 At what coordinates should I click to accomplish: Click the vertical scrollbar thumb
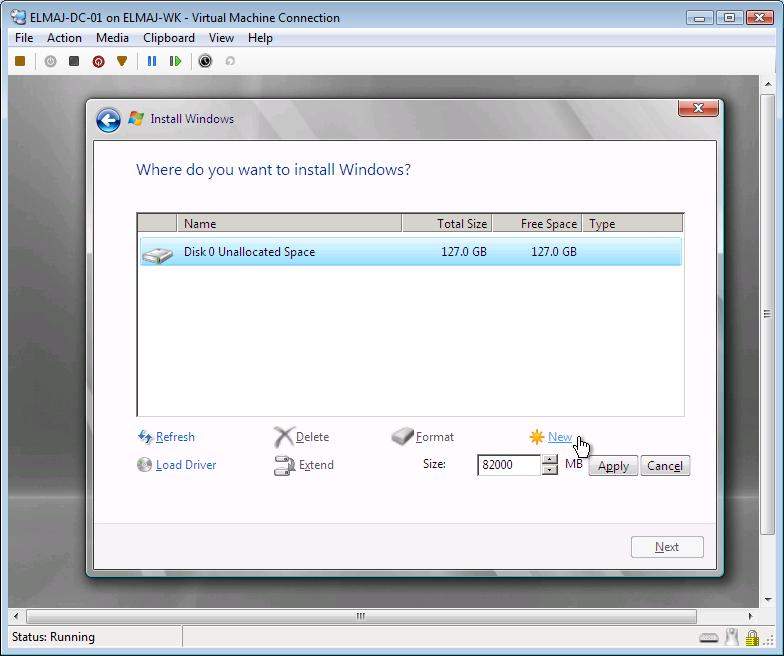coord(768,314)
